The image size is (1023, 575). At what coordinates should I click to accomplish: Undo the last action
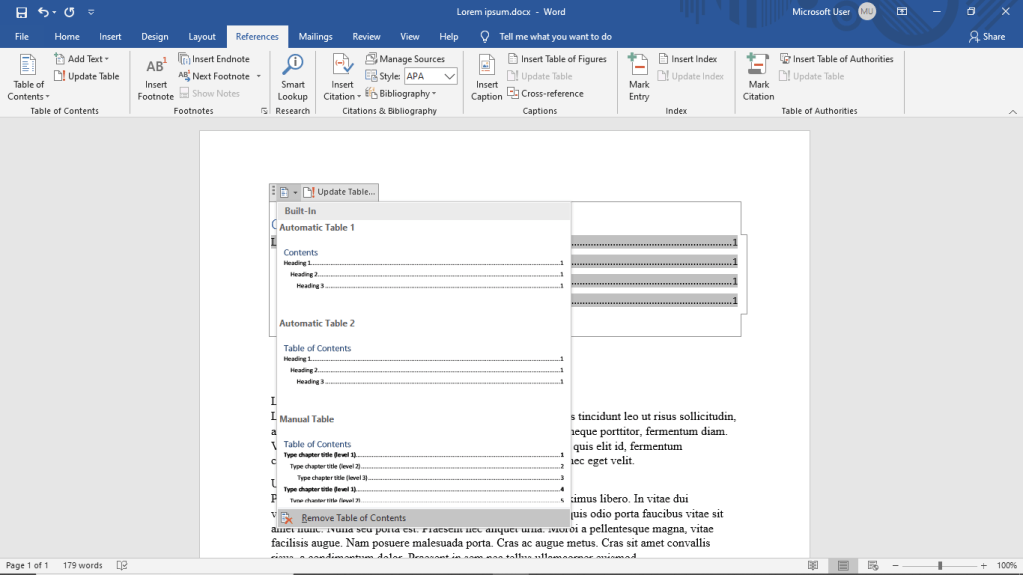pos(42,12)
